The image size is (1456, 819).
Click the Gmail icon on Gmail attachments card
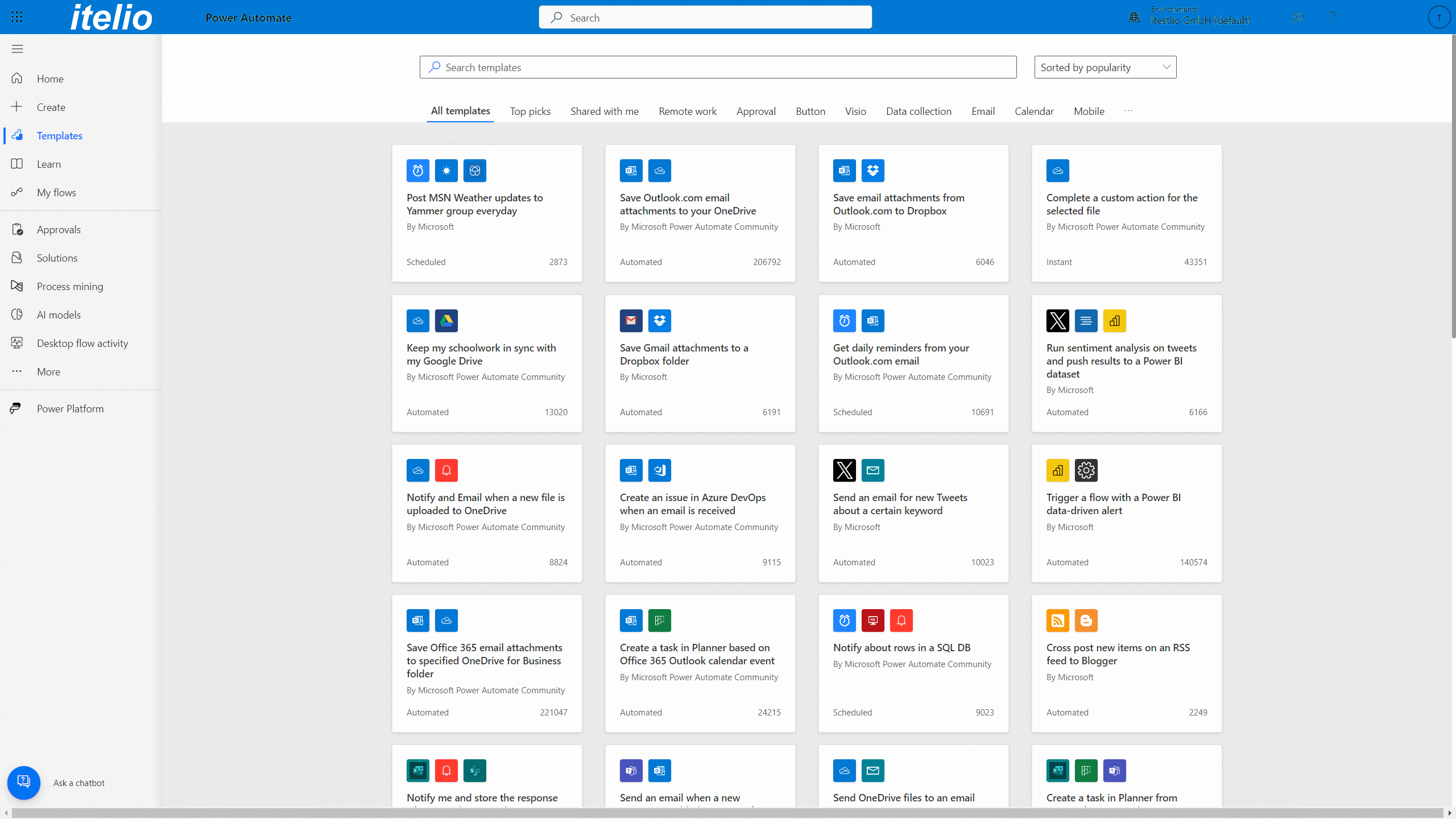click(x=631, y=321)
